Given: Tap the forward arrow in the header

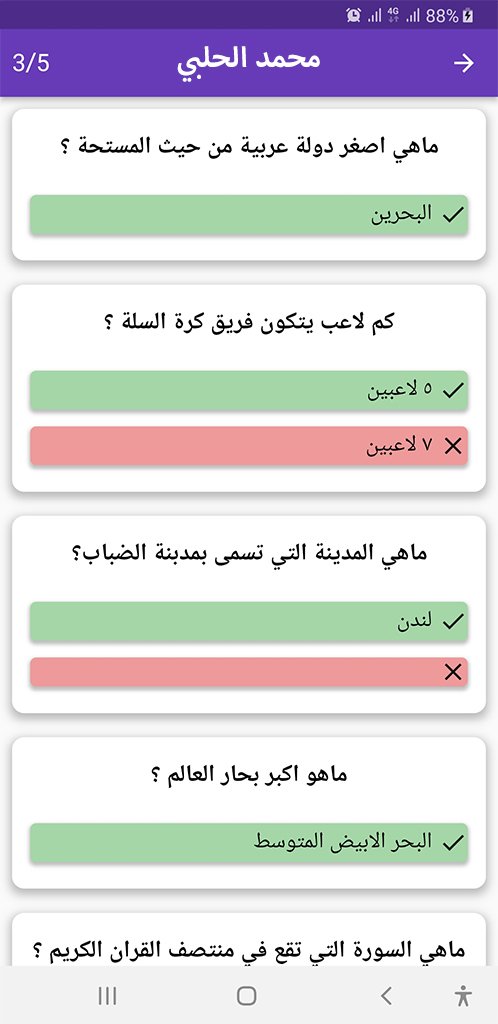Looking at the screenshot, I should pyautogui.click(x=464, y=63).
